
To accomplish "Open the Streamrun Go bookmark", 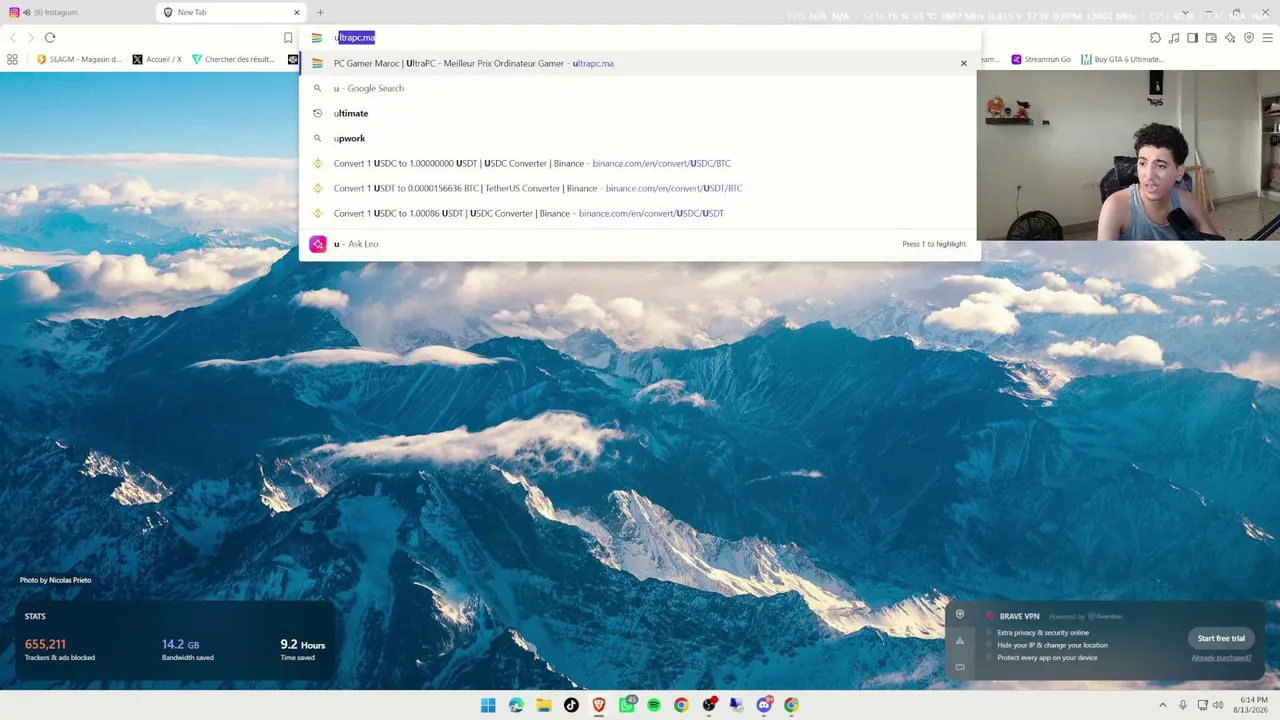I will [1041, 59].
